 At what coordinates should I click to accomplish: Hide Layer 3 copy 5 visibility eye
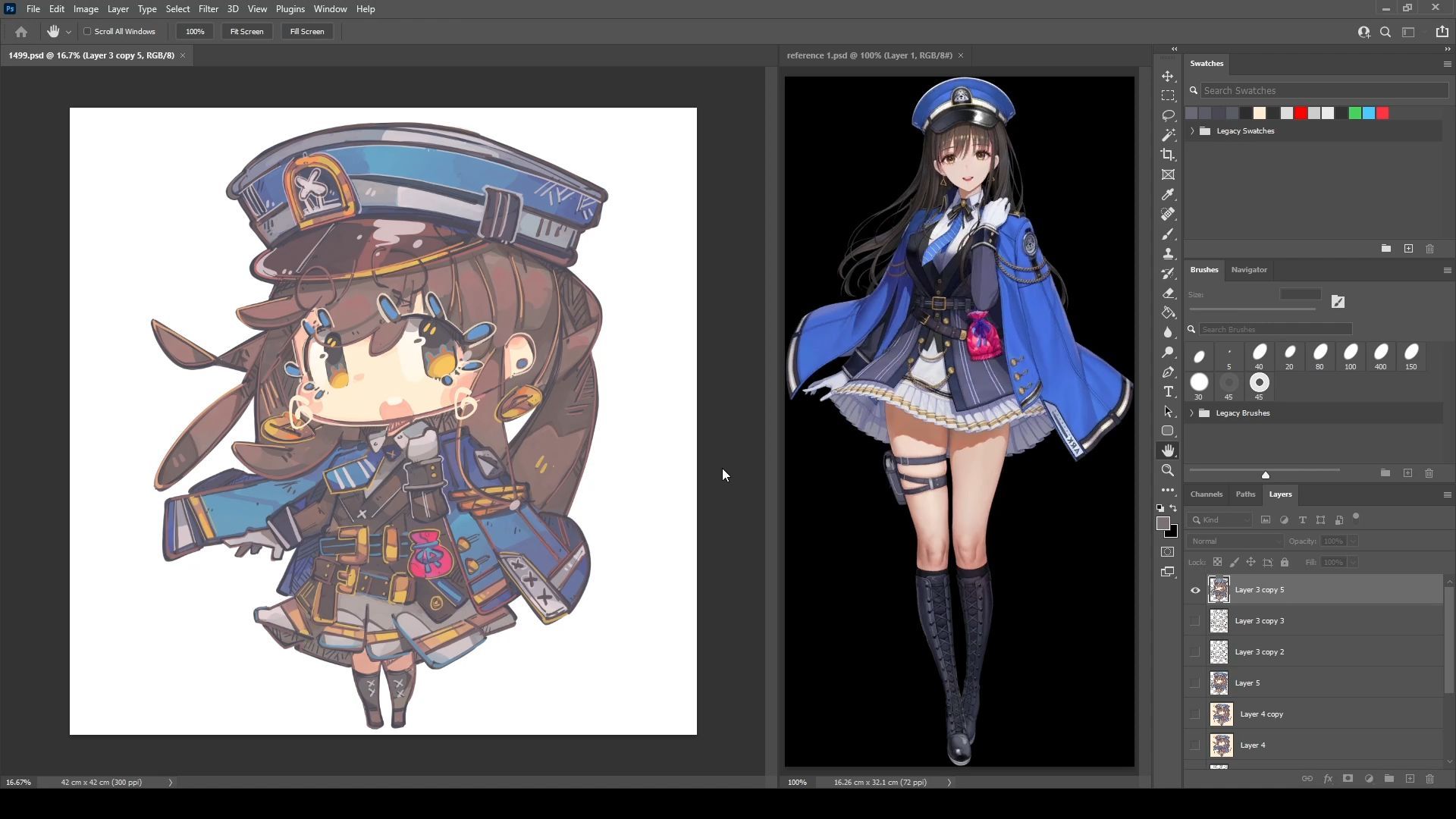(1195, 590)
